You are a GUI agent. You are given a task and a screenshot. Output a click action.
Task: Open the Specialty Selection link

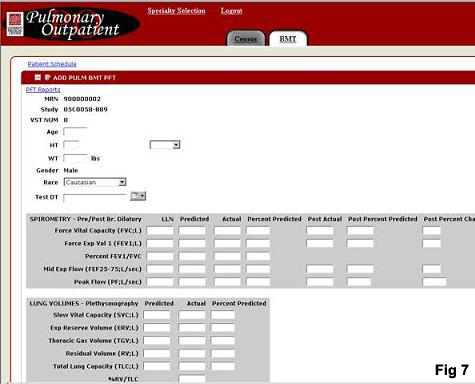pyautogui.click(x=176, y=11)
